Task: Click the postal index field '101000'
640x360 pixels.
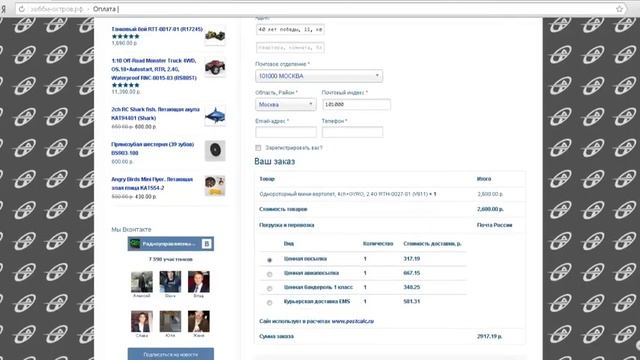Action: 356,104
